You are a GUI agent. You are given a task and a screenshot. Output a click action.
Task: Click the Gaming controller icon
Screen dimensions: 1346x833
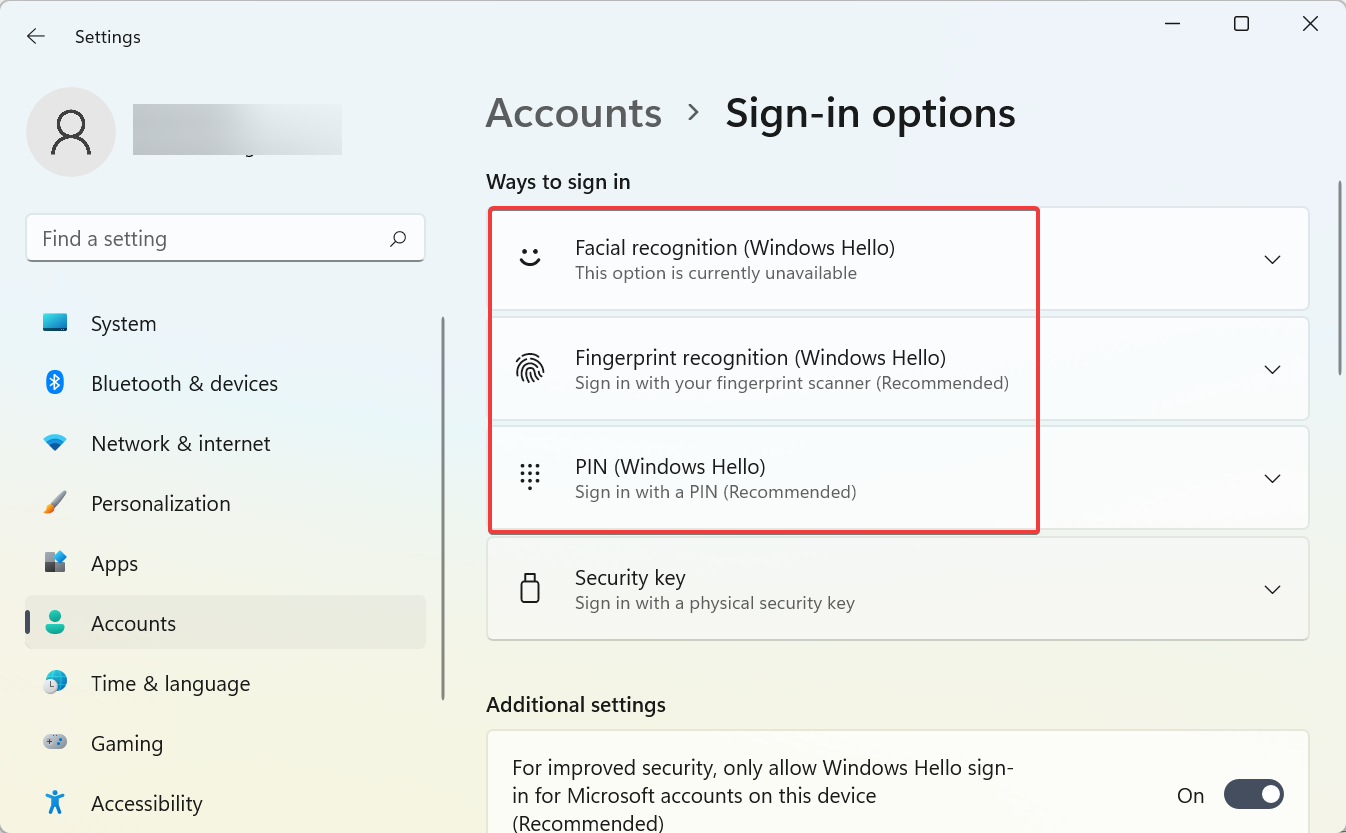53,743
